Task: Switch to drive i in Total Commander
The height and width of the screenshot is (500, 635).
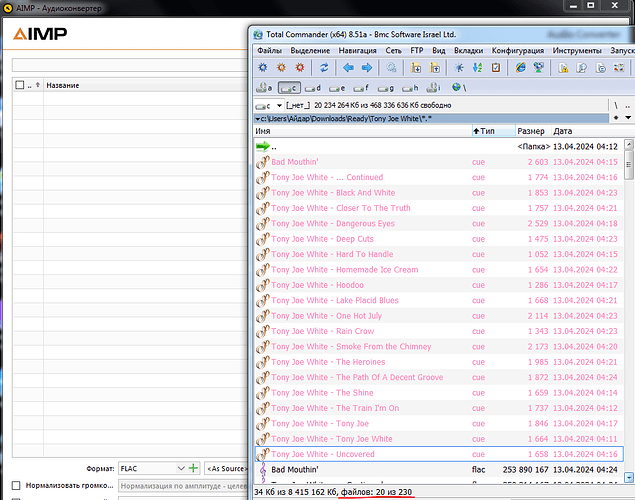Action: click(434, 87)
